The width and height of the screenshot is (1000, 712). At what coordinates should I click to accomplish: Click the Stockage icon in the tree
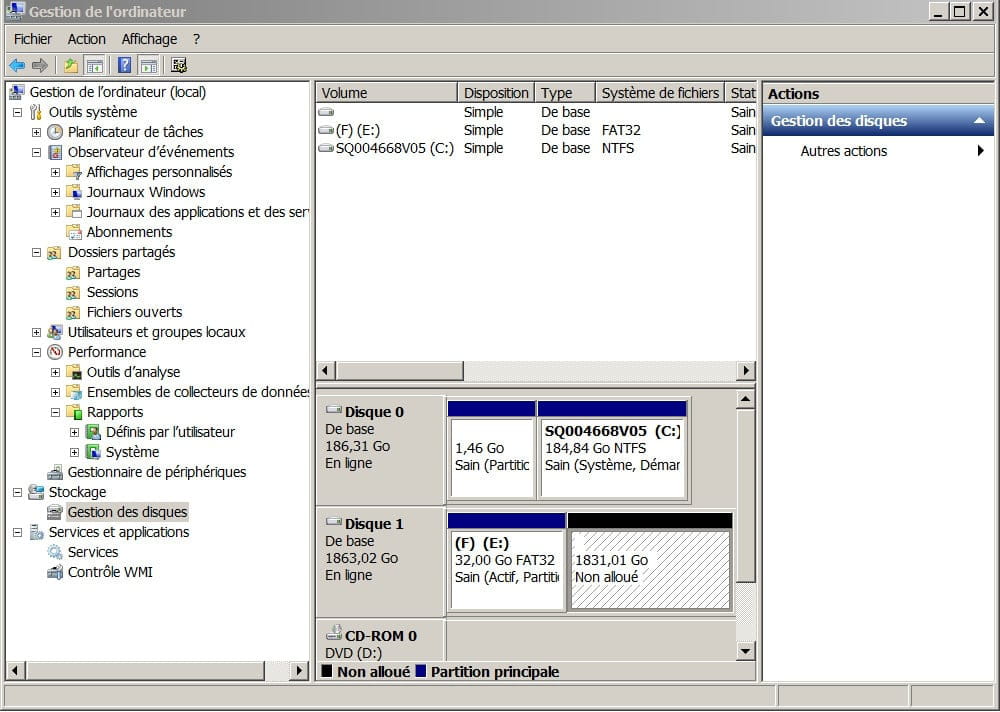pos(36,492)
